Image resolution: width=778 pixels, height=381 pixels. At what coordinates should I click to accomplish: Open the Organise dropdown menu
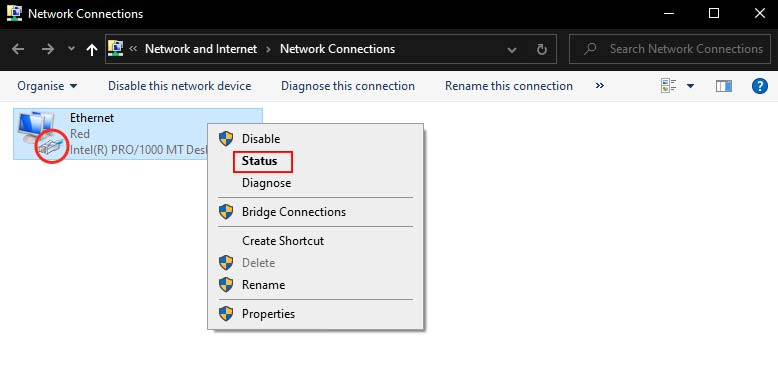[47, 86]
